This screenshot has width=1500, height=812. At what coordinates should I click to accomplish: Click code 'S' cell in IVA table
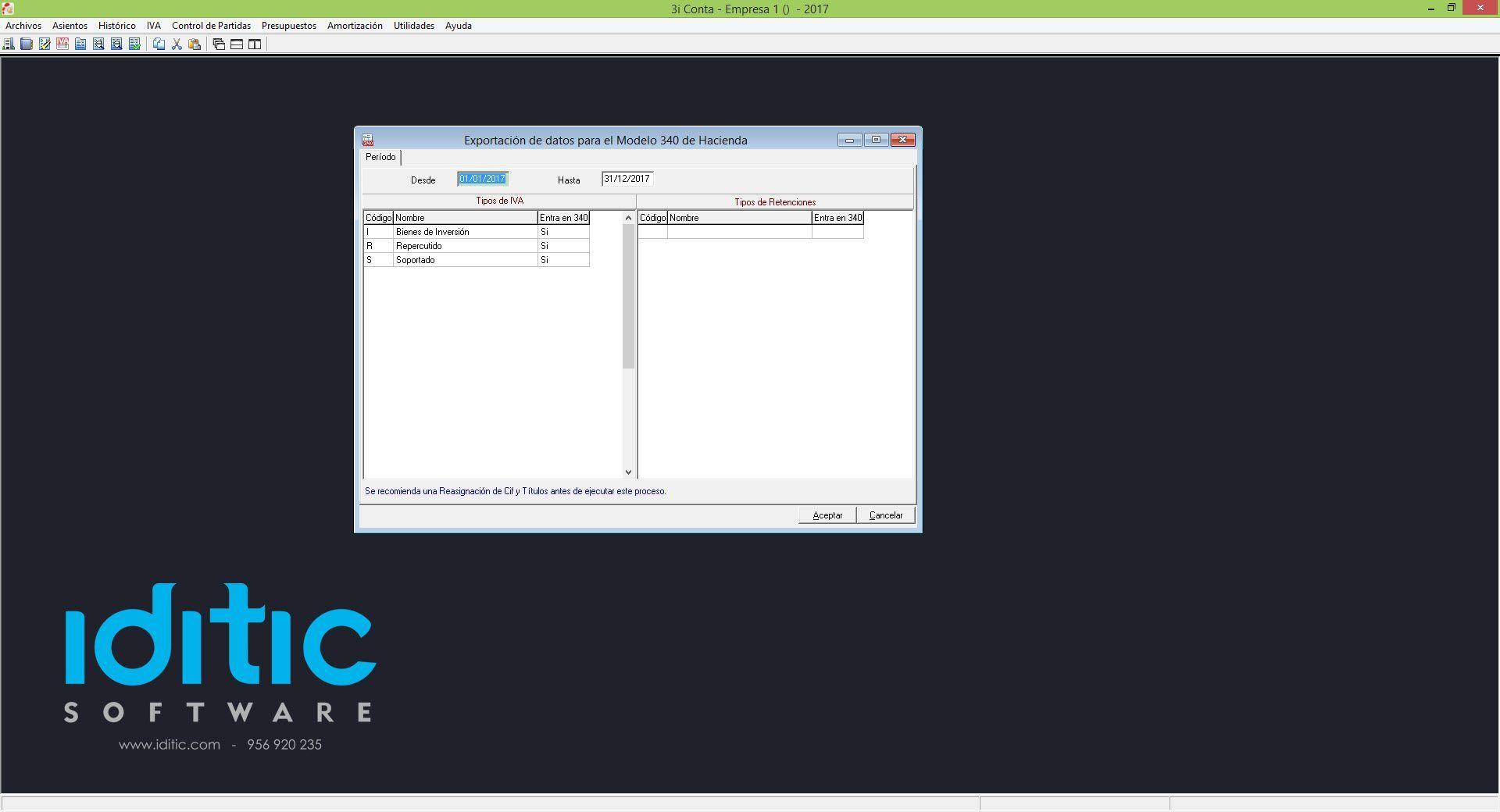tap(379, 260)
